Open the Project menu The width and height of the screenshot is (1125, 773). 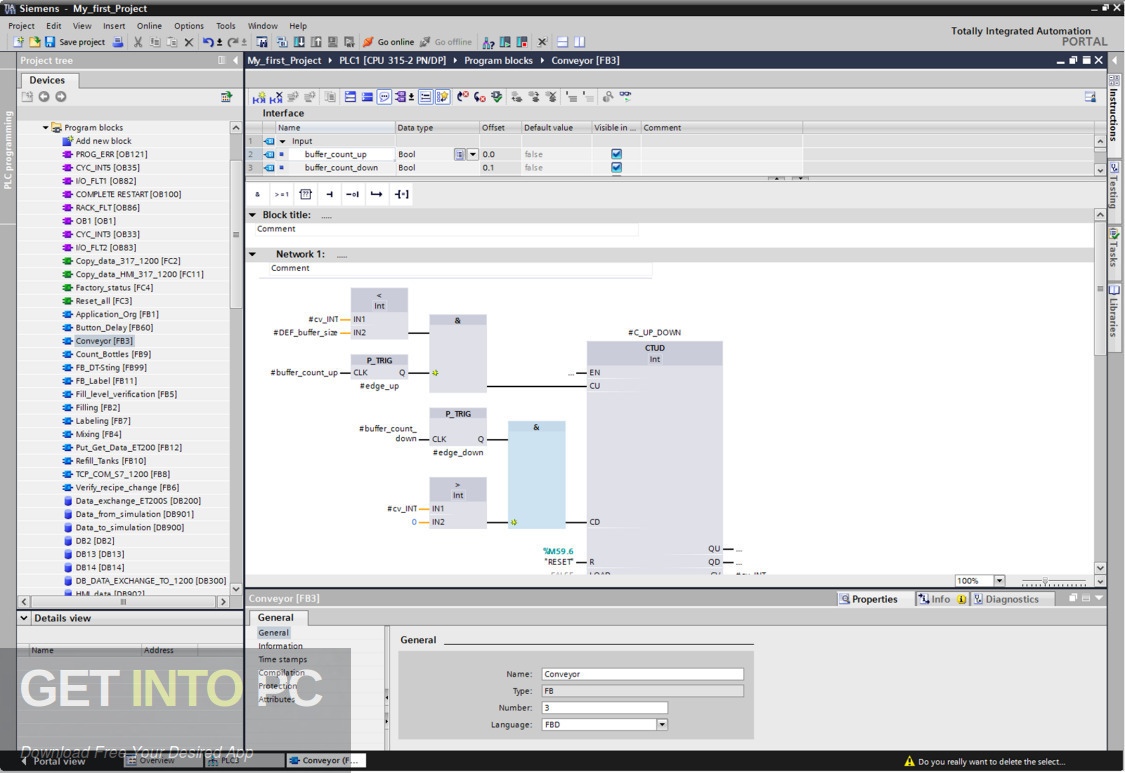[x=22, y=26]
